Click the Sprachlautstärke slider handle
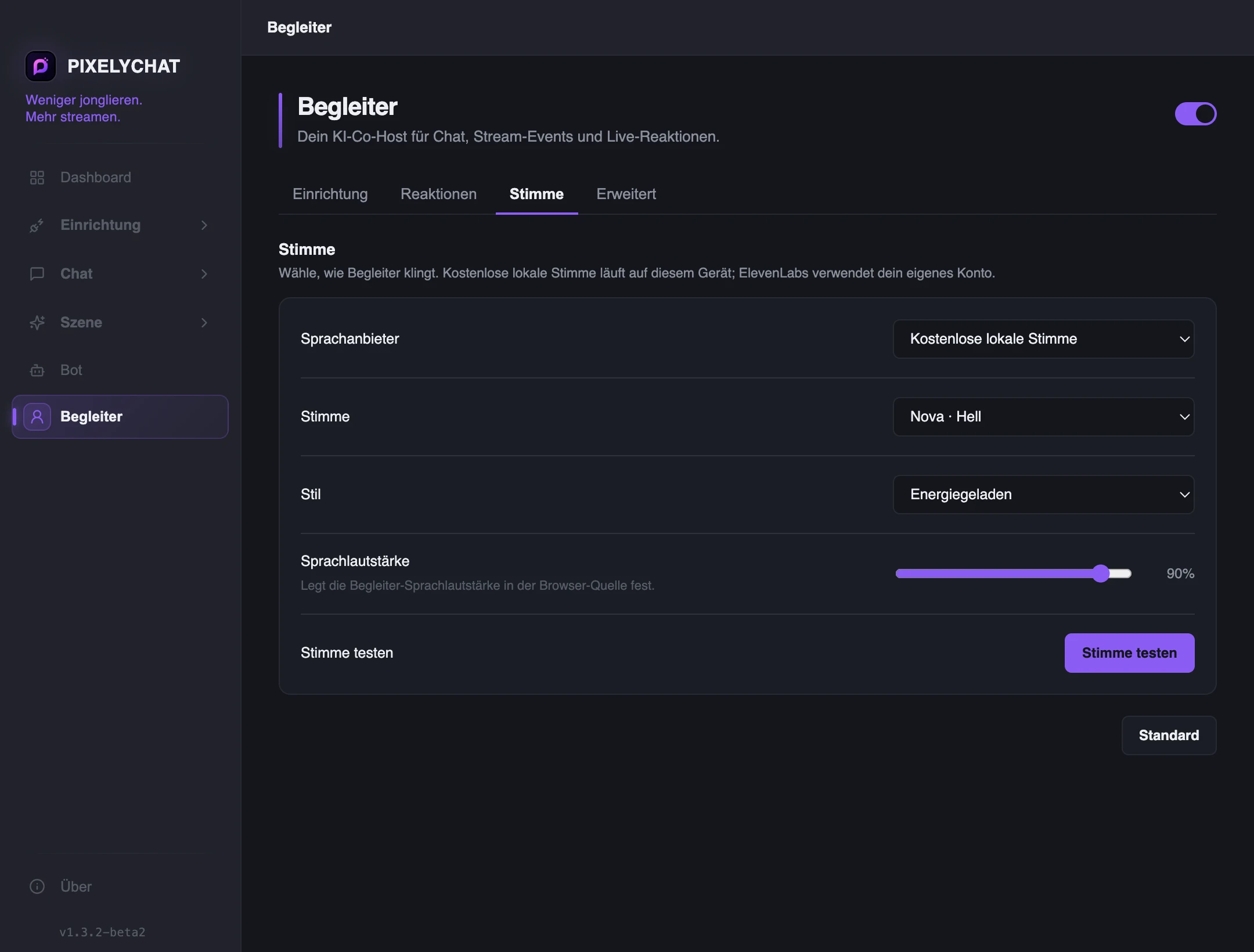The width and height of the screenshot is (1254, 952). [x=1101, y=574]
